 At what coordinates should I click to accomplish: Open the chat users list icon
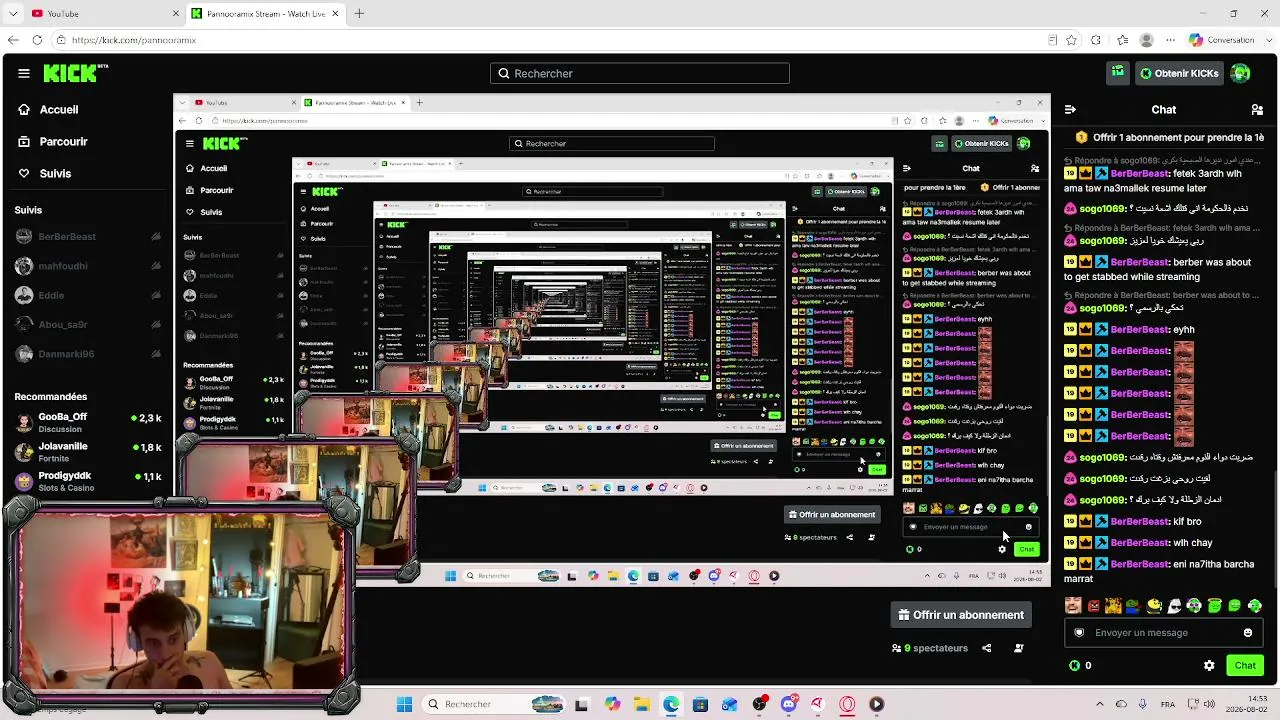click(1257, 110)
